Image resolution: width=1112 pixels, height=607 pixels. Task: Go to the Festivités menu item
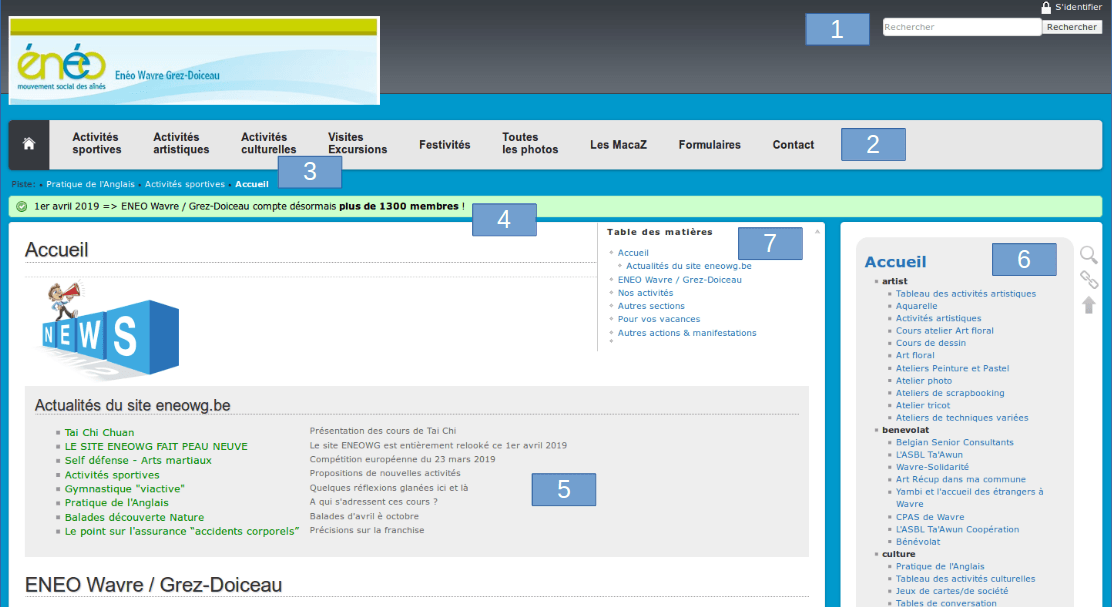[x=445, y=145]
